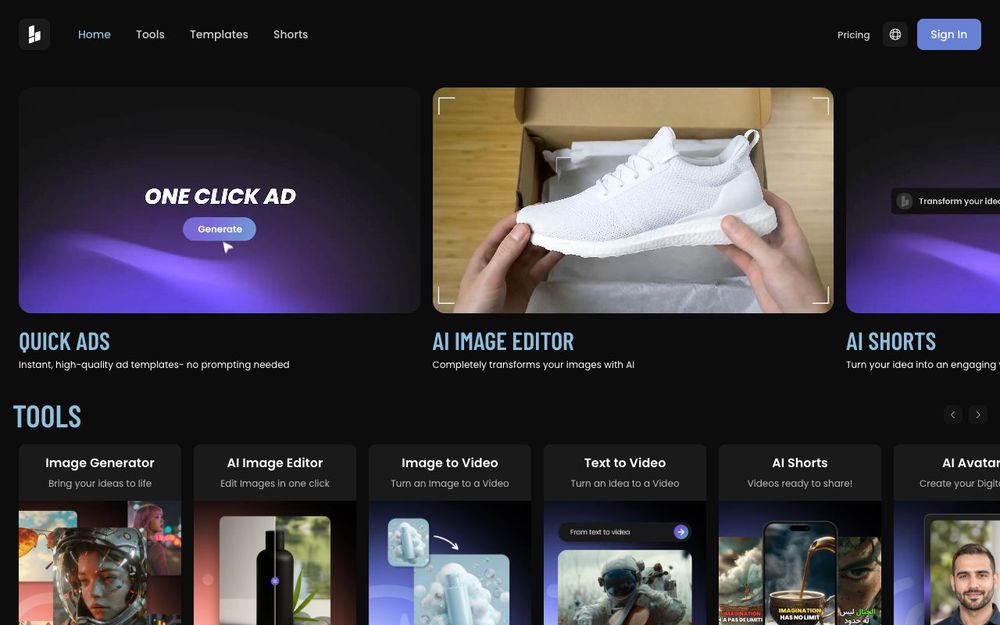Click the TOOLS section heading
This screenshot has width=1000, height=625.
[47, 416]
